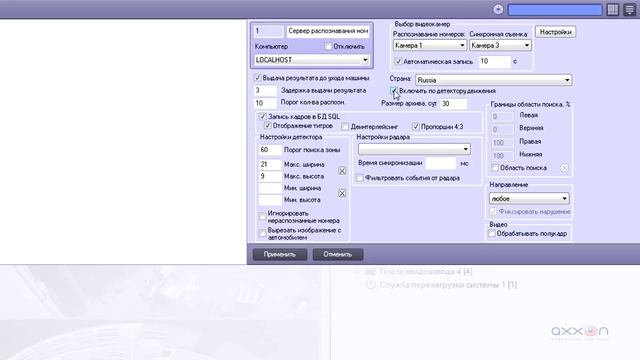Select Служба перезагрузки системы 1 item
Image resolution: width=640 pixels, height=360 pixels.
coord(448,284)
